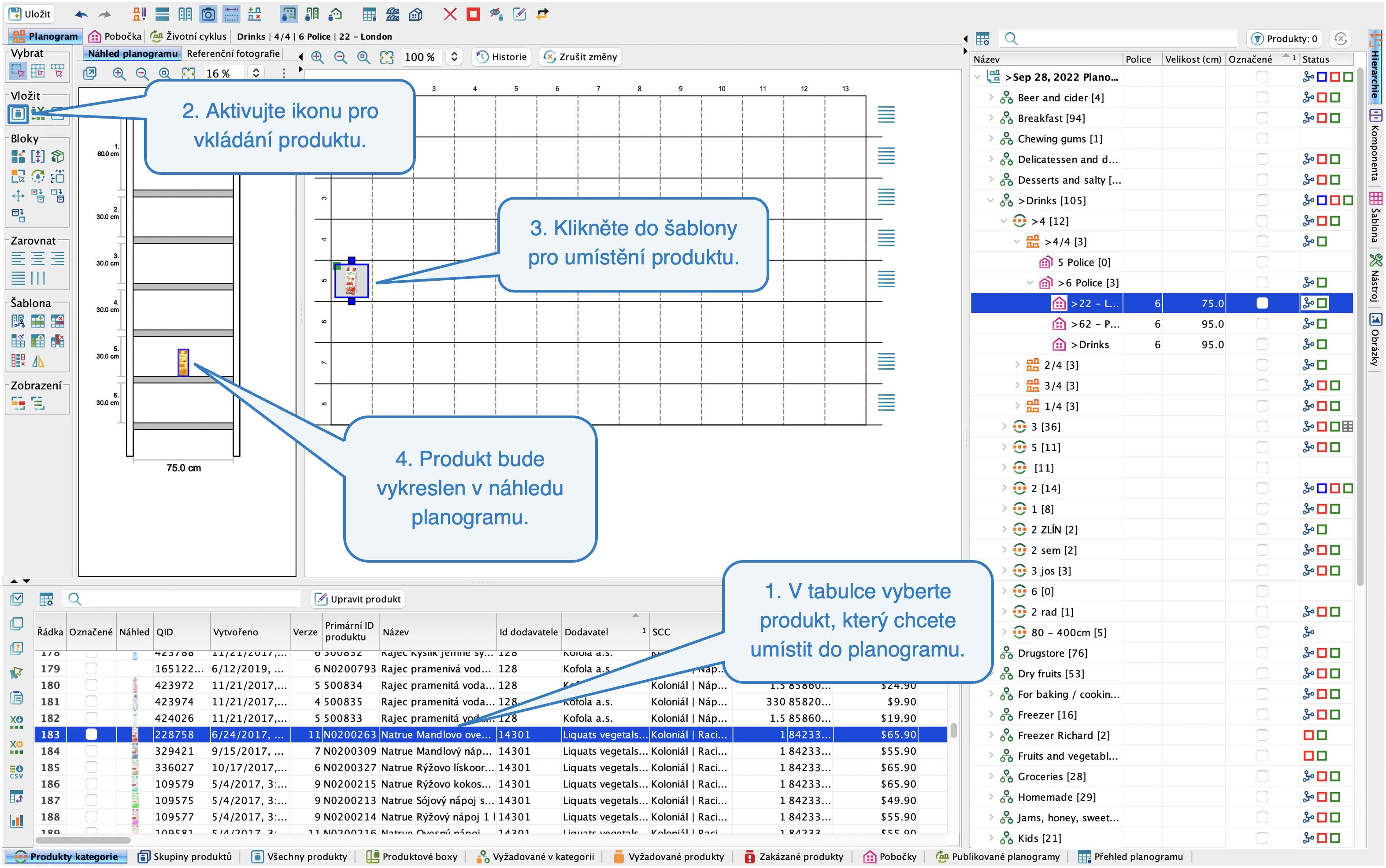Expand the 2/4 [3] node
Viewport: 1386px width, 868px height.
coord(1017,364)
